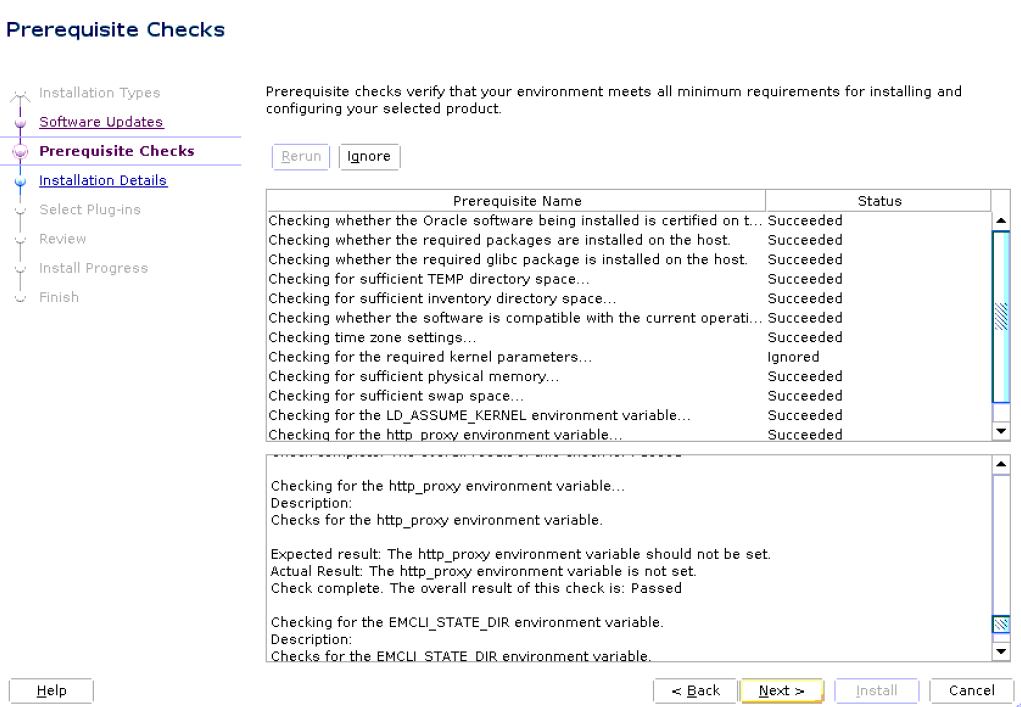Open the Installation Details link
The width and height of the screenshot is (1021, 707).
[103, 180]
